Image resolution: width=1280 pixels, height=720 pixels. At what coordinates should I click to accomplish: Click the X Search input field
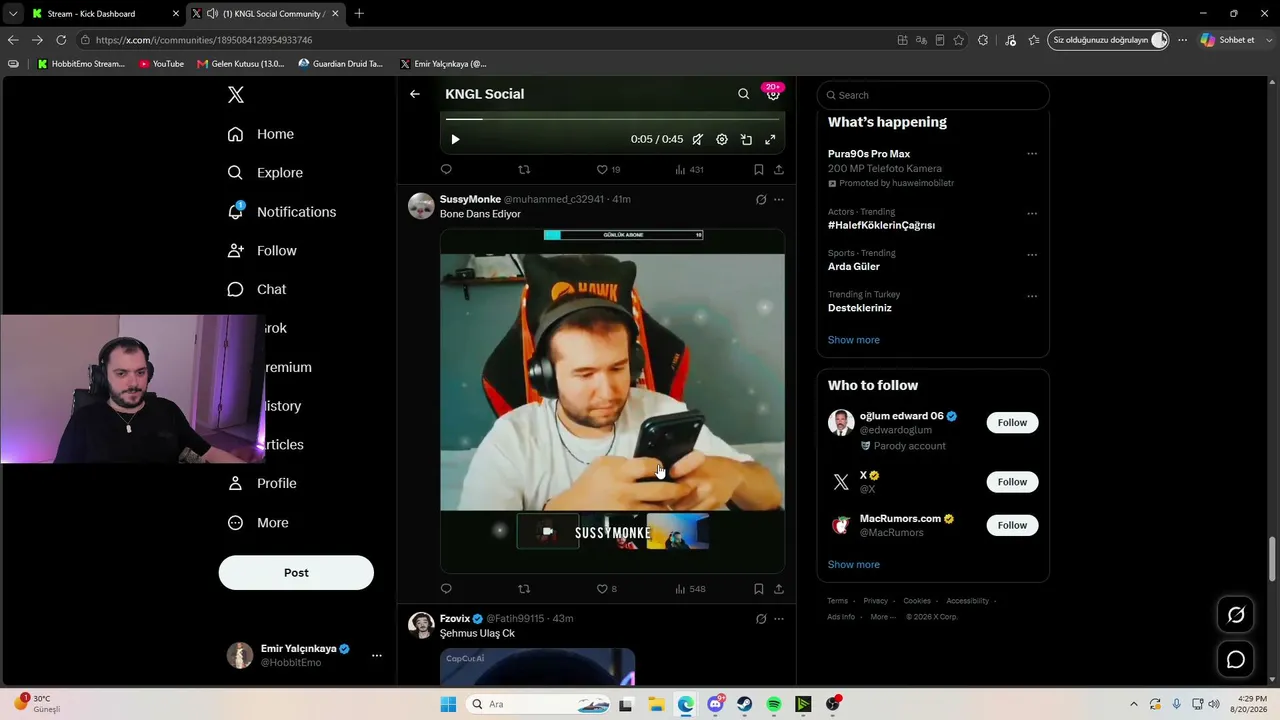(x=933, y=95)
